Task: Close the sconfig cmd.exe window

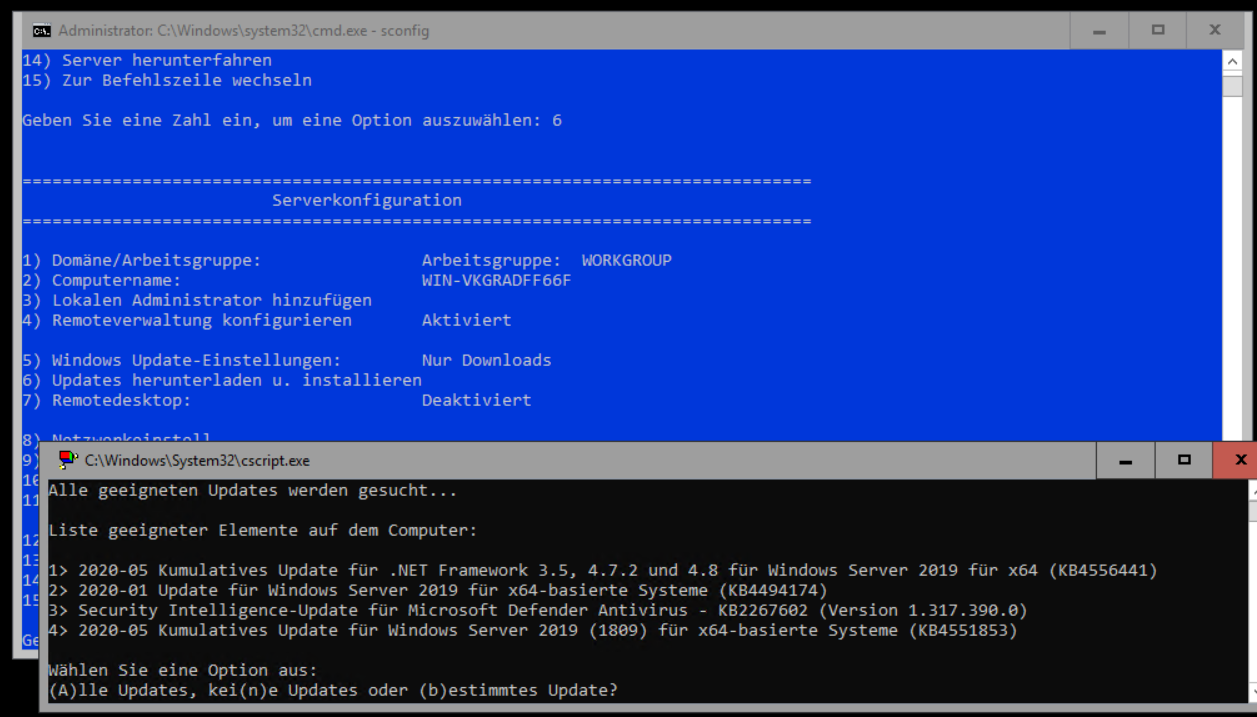Action: click(1215, 31)
